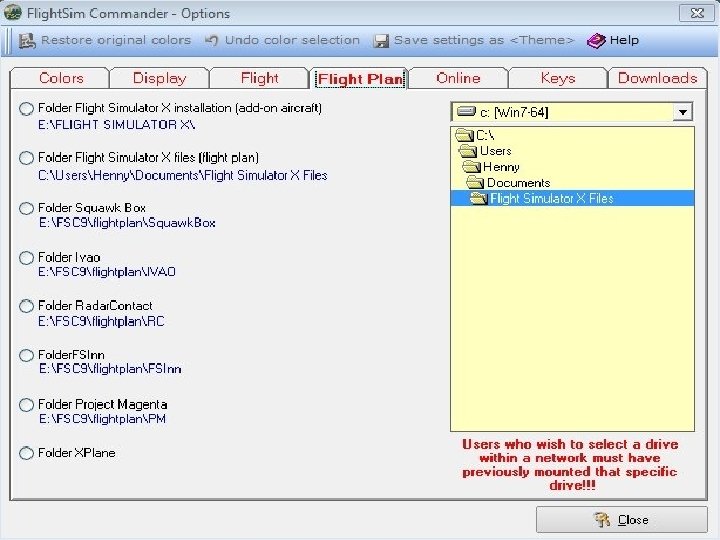This screenshot has width=720, height=540.
Task: Select the Folder Ivao radio button
Action: tap(26, 258)
